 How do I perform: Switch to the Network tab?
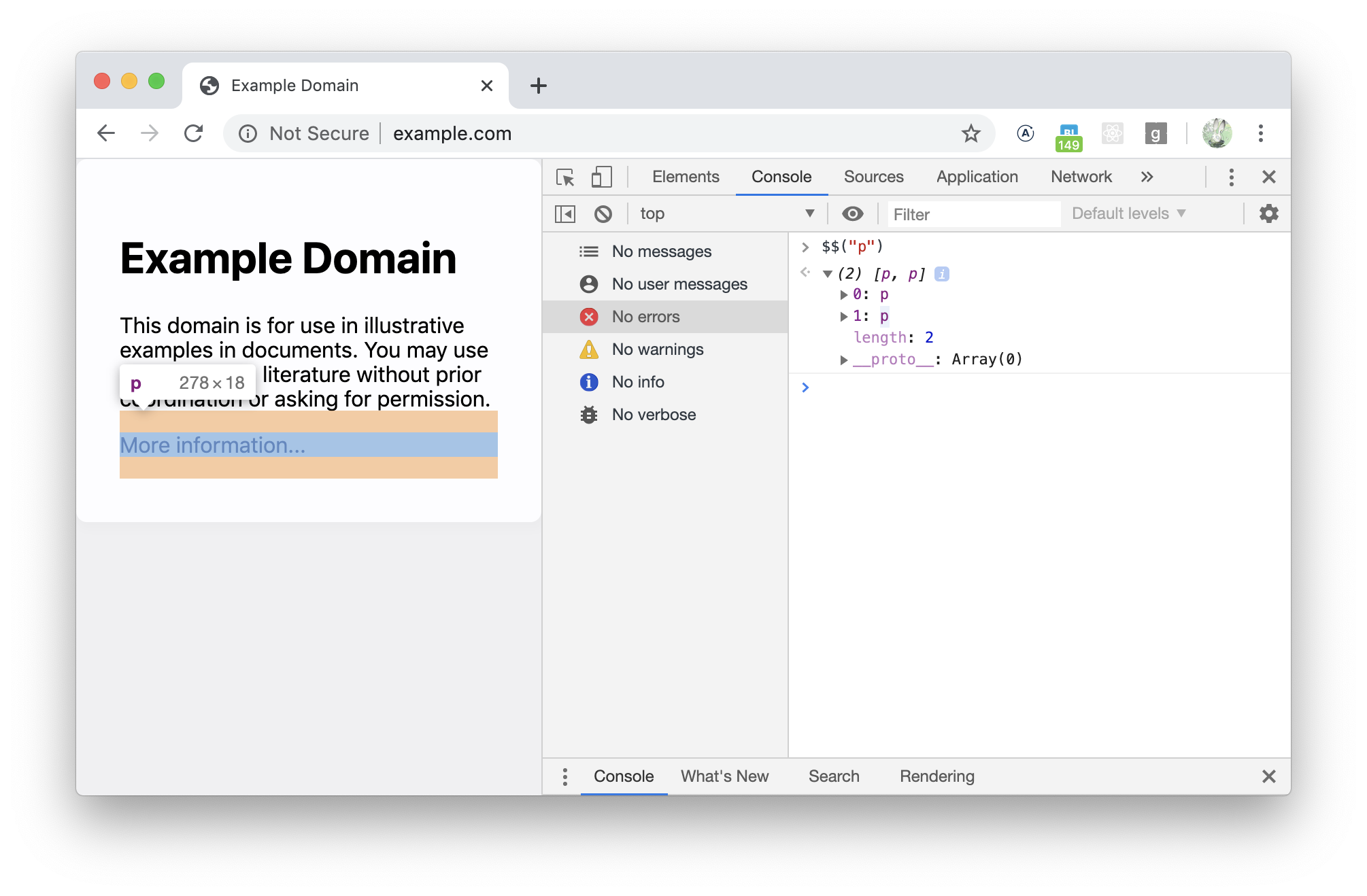[x=1081, y=177]
